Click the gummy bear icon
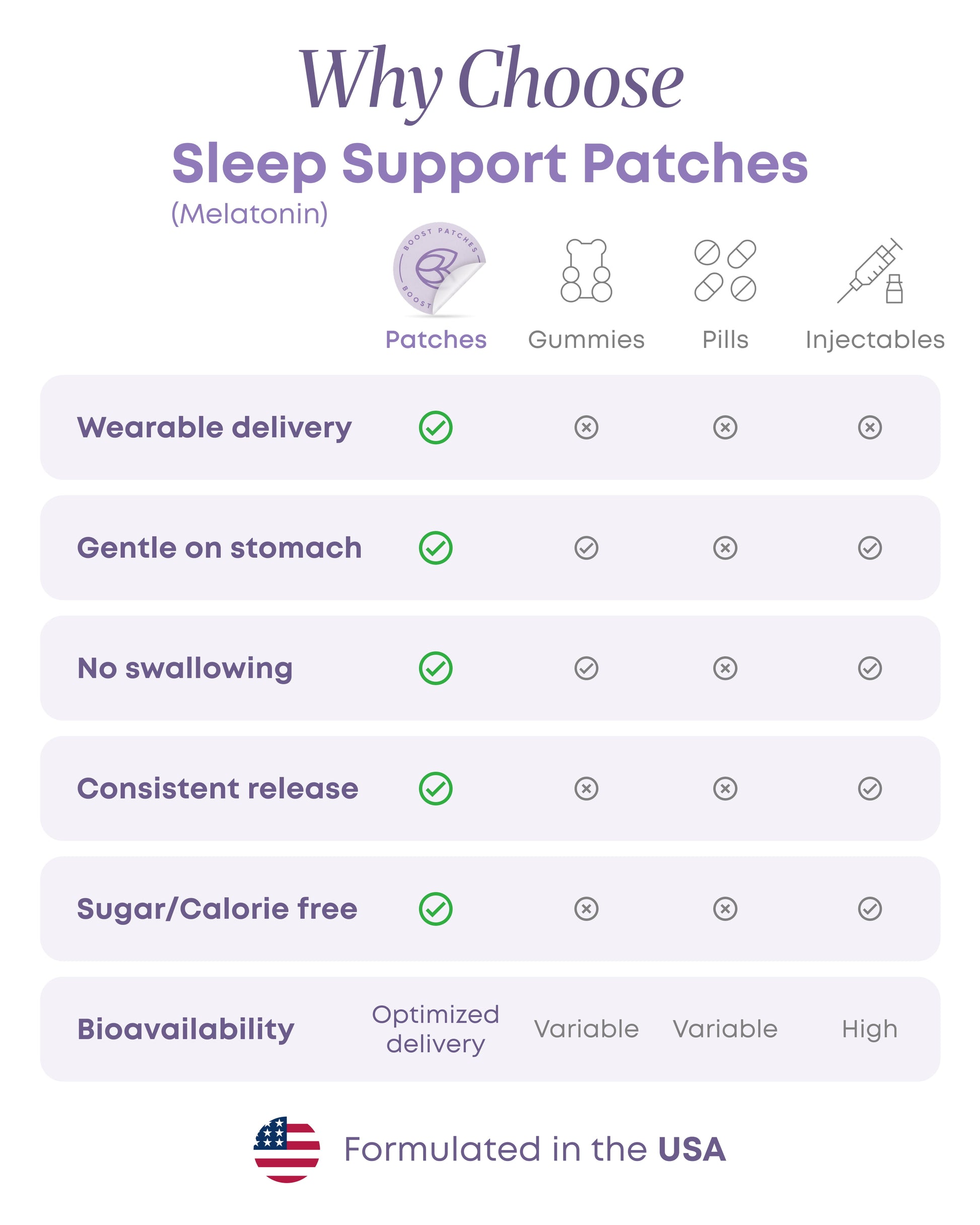The width and height of the screenshot is (980, 1225). tap(586, 270)
